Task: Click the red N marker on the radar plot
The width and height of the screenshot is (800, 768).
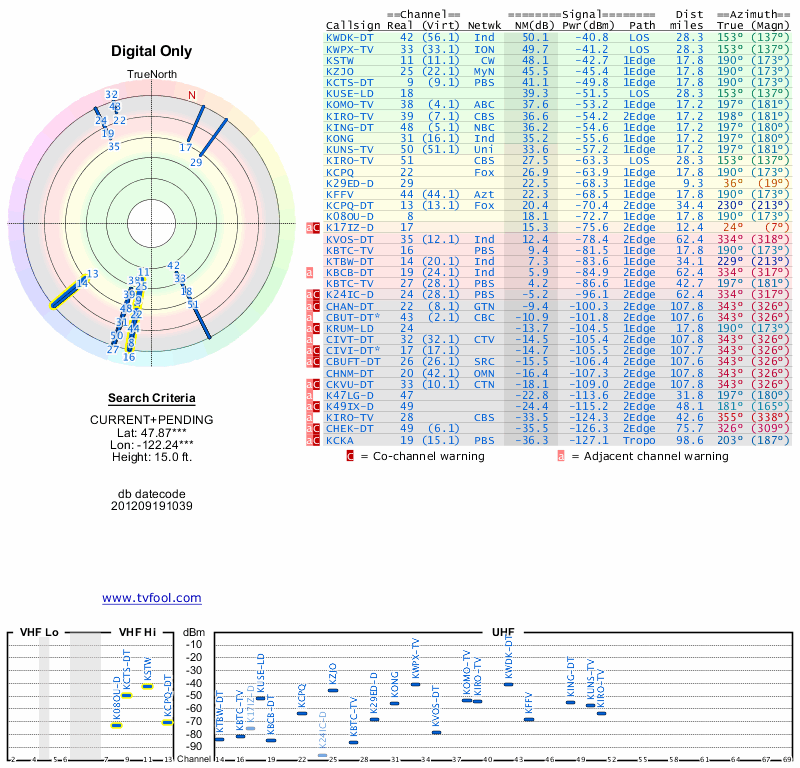Action: tap(192, 96)
